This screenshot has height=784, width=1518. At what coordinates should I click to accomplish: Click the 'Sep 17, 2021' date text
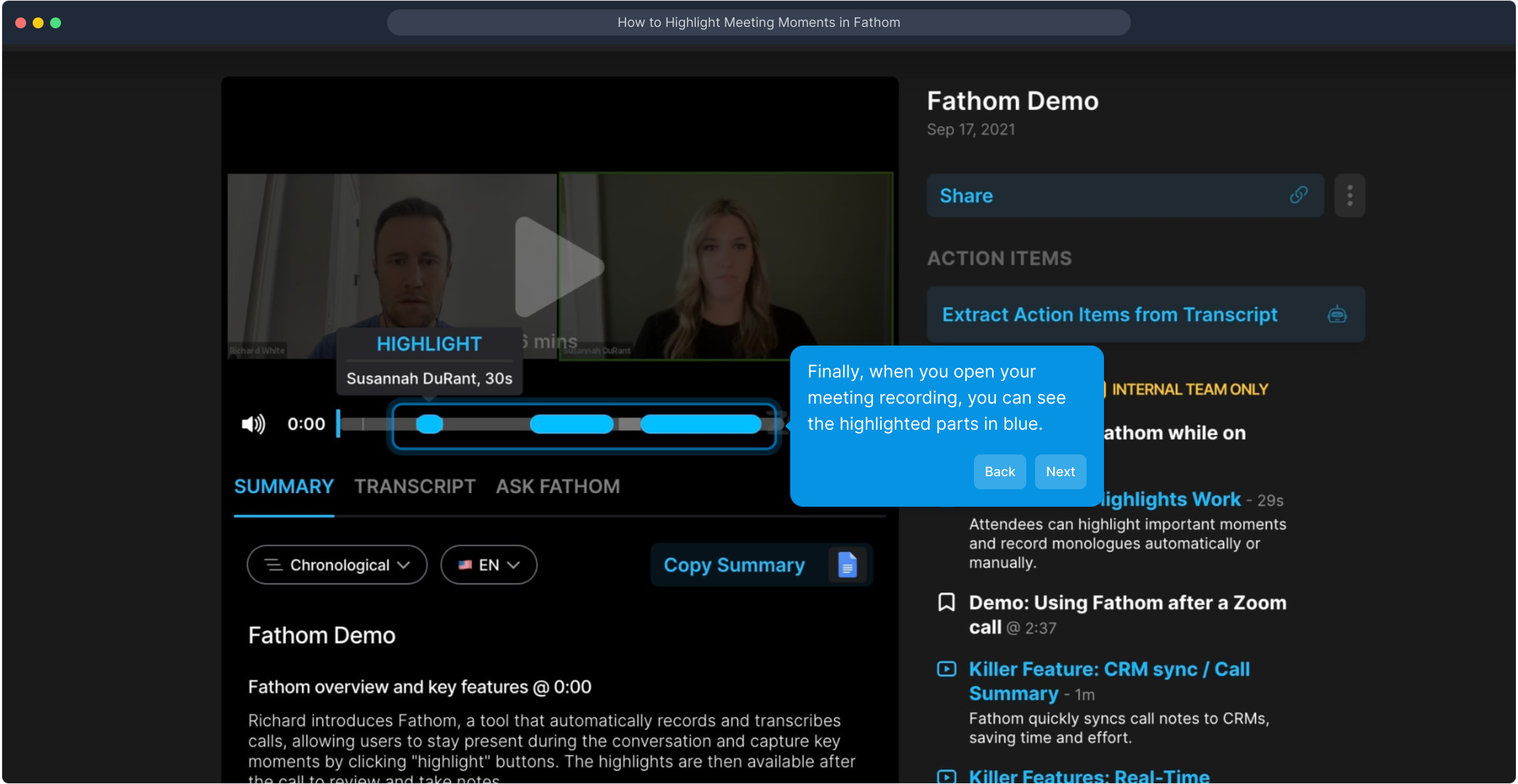970,129
